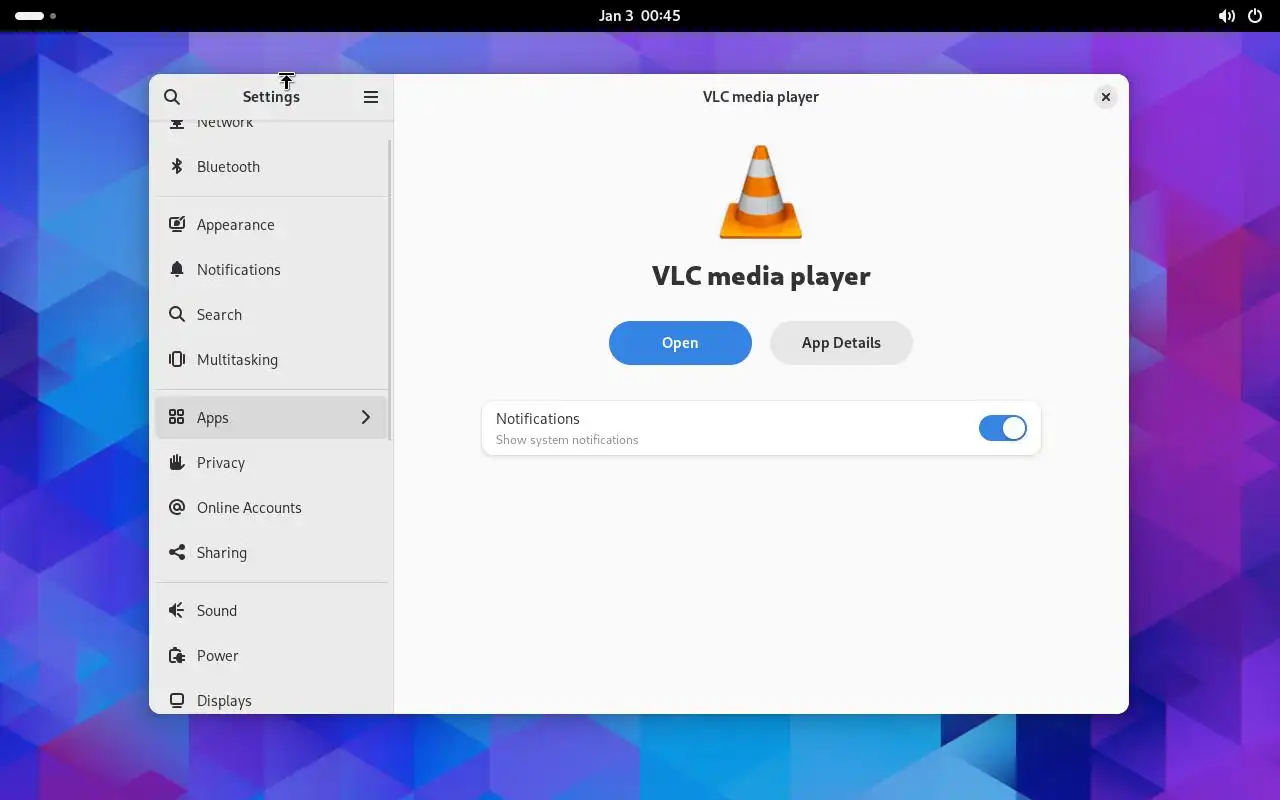This screenshot has width=1280, height=800.
Task: Open the Settings hamburger menu
Action: tap(371, 97)
